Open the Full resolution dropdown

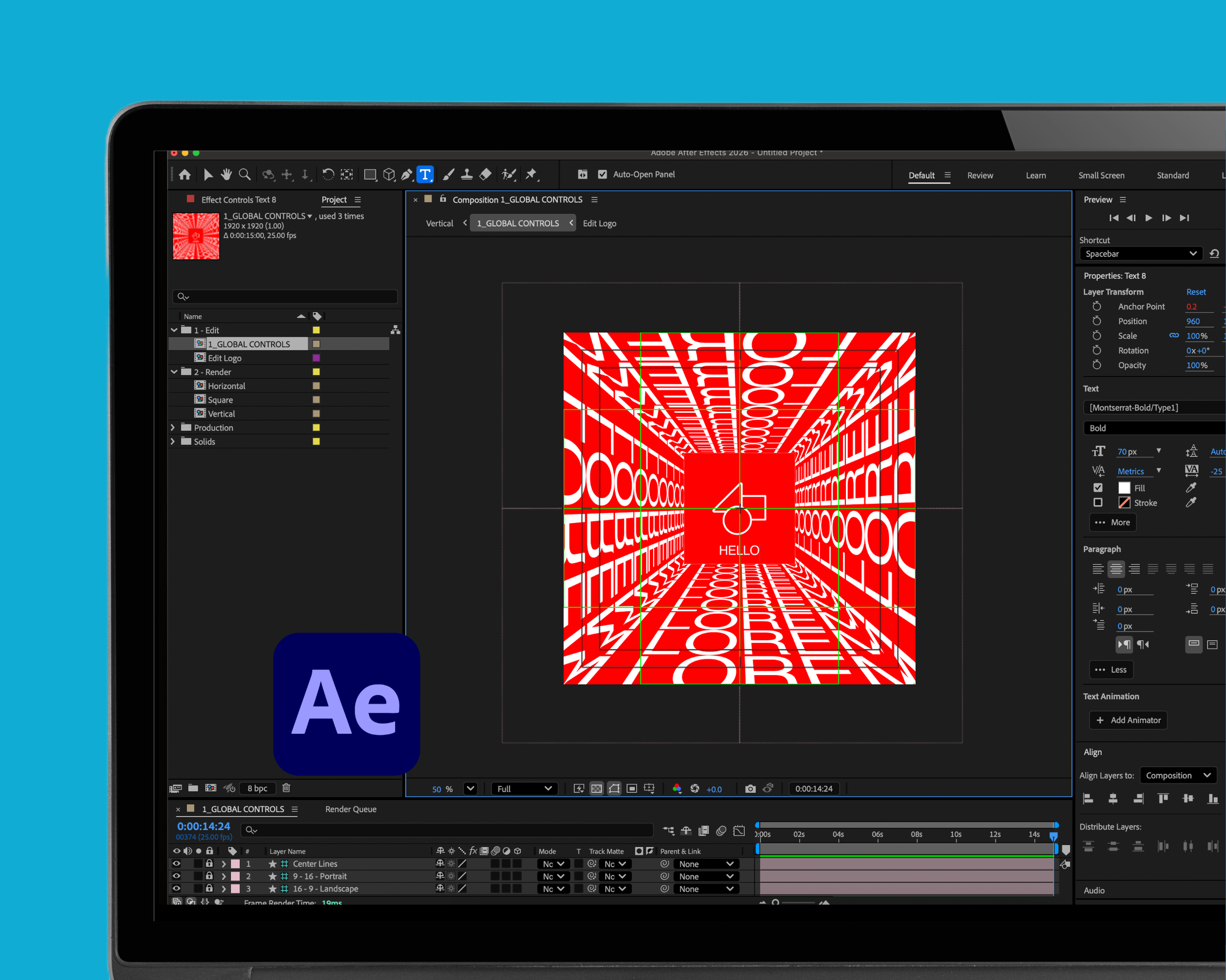pyautogui.click(x=524, y=788)
